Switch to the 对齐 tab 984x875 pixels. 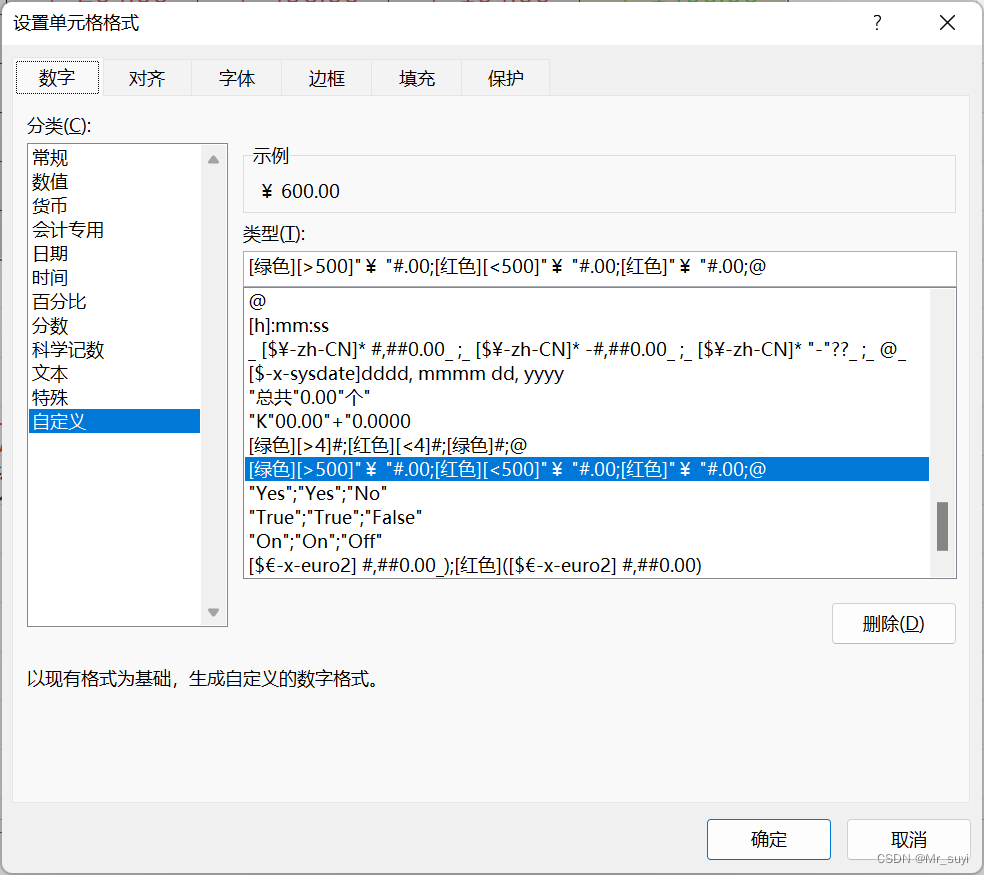[146, 77]
